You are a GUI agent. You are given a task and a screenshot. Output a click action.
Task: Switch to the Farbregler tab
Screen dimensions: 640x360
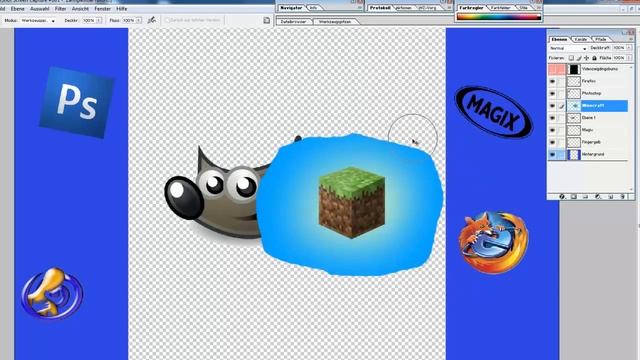tap(471, 8)
